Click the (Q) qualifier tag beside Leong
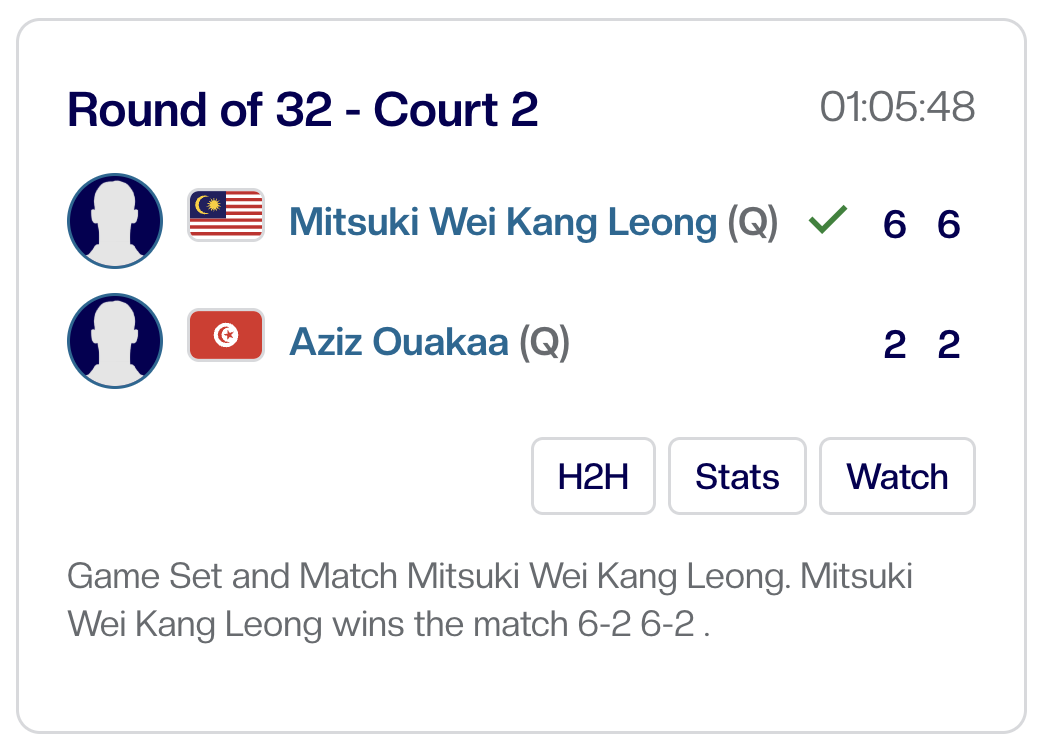1044x748 pixels. tap(752, 222)
